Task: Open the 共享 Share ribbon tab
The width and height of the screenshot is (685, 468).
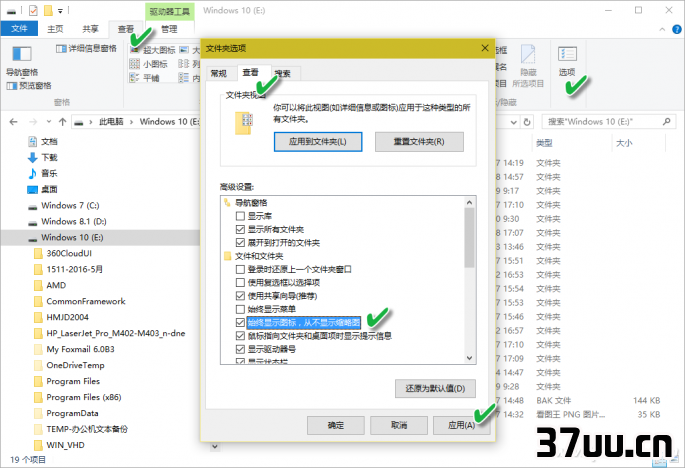Action: coord(90,29)
